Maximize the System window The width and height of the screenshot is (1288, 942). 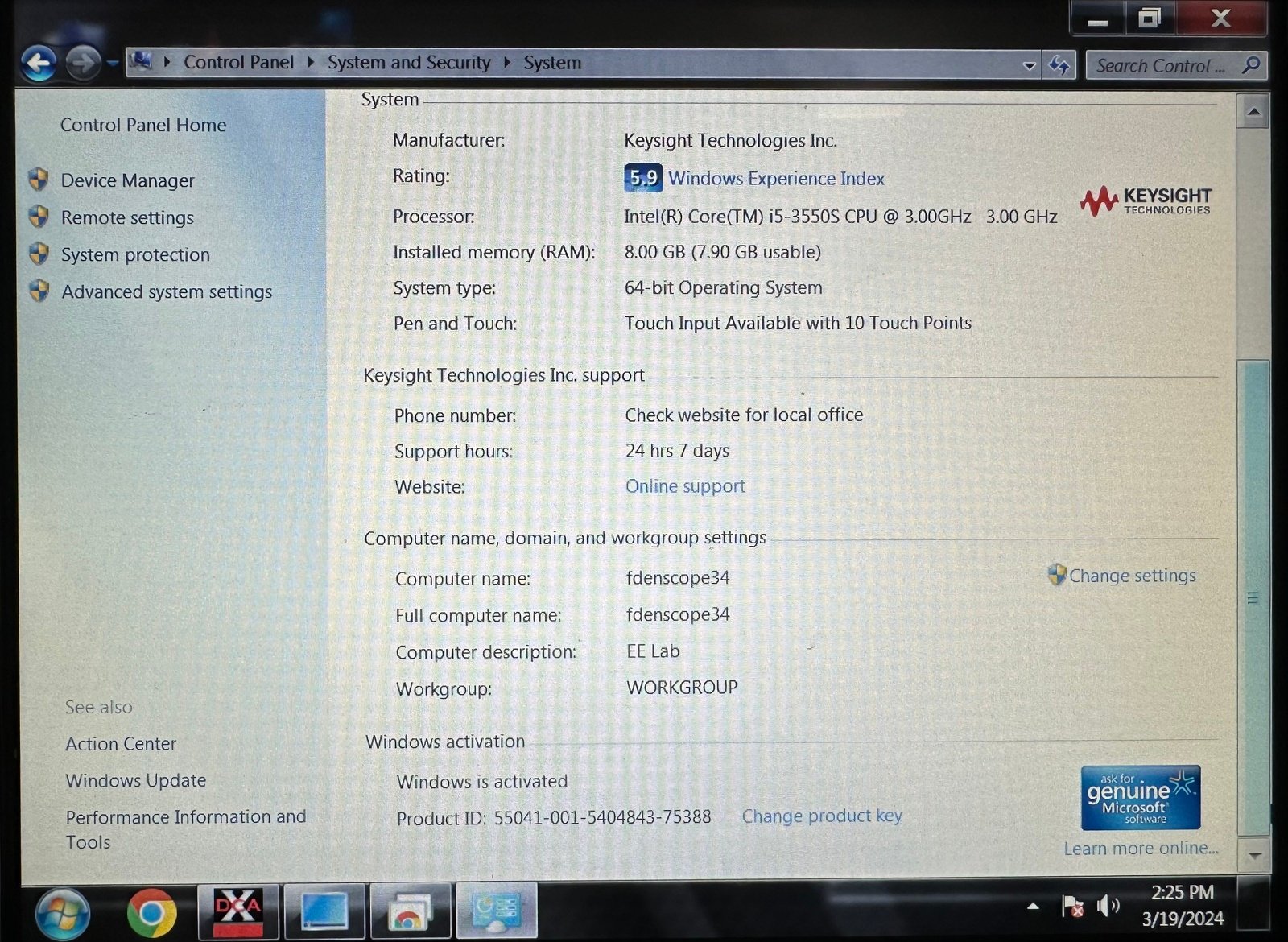(x=1150, y=18)
